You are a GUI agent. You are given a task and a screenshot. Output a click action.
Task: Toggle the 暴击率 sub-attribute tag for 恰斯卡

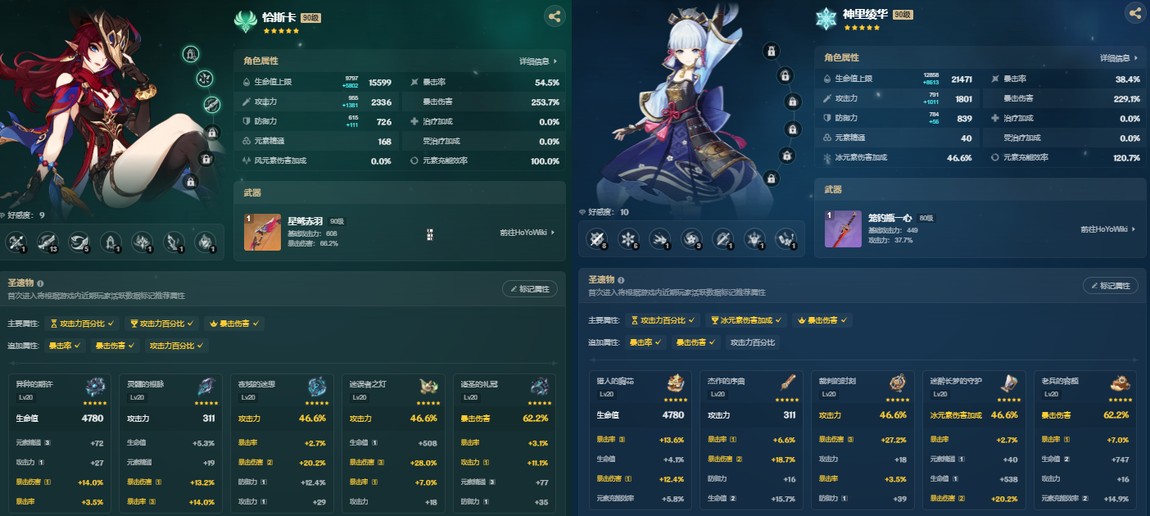click(x=65, y=345)
